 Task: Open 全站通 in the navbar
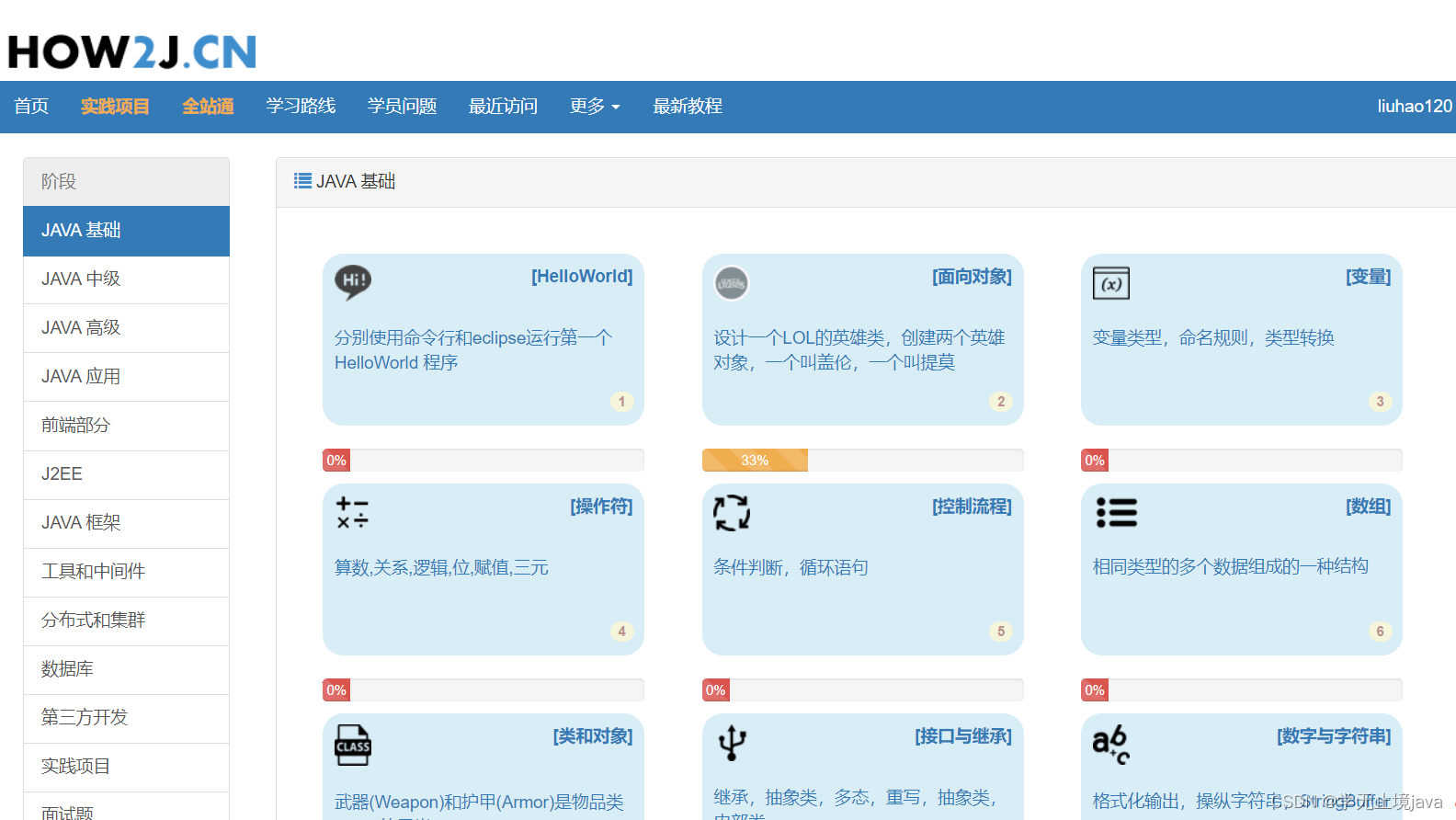pos(208,107)
